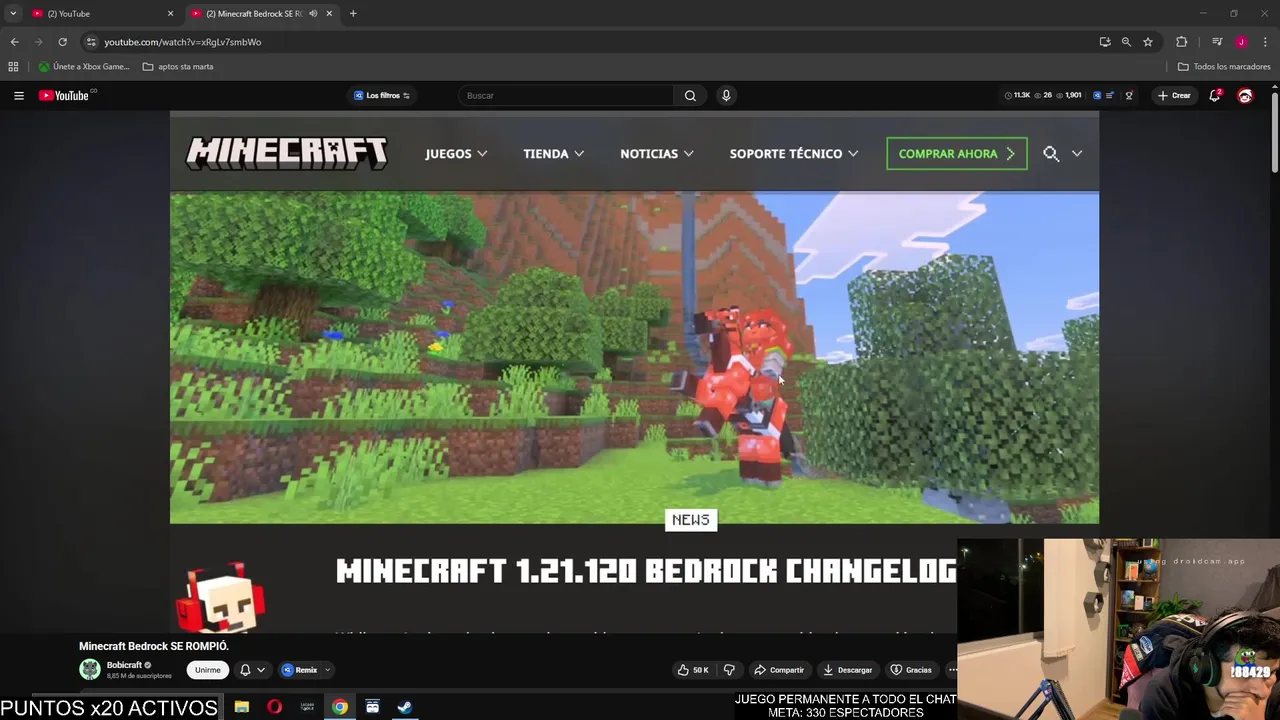Open the YouTube guide hamburger menu

(x=18, y=95)
